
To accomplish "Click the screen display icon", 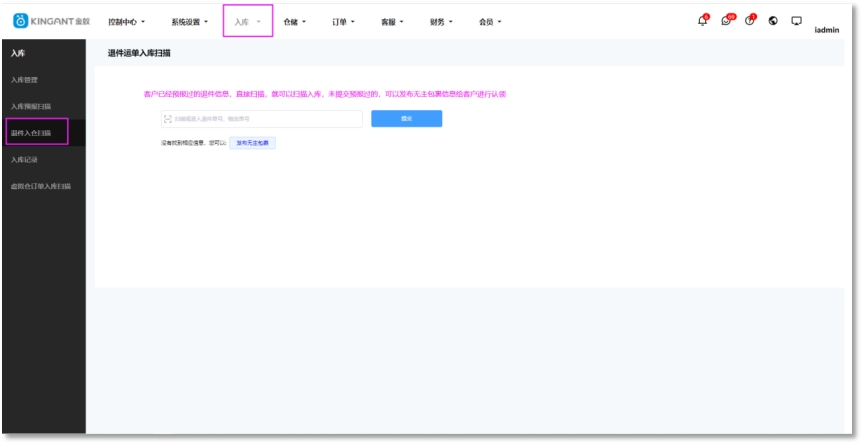I will click(x=797, y=21).
